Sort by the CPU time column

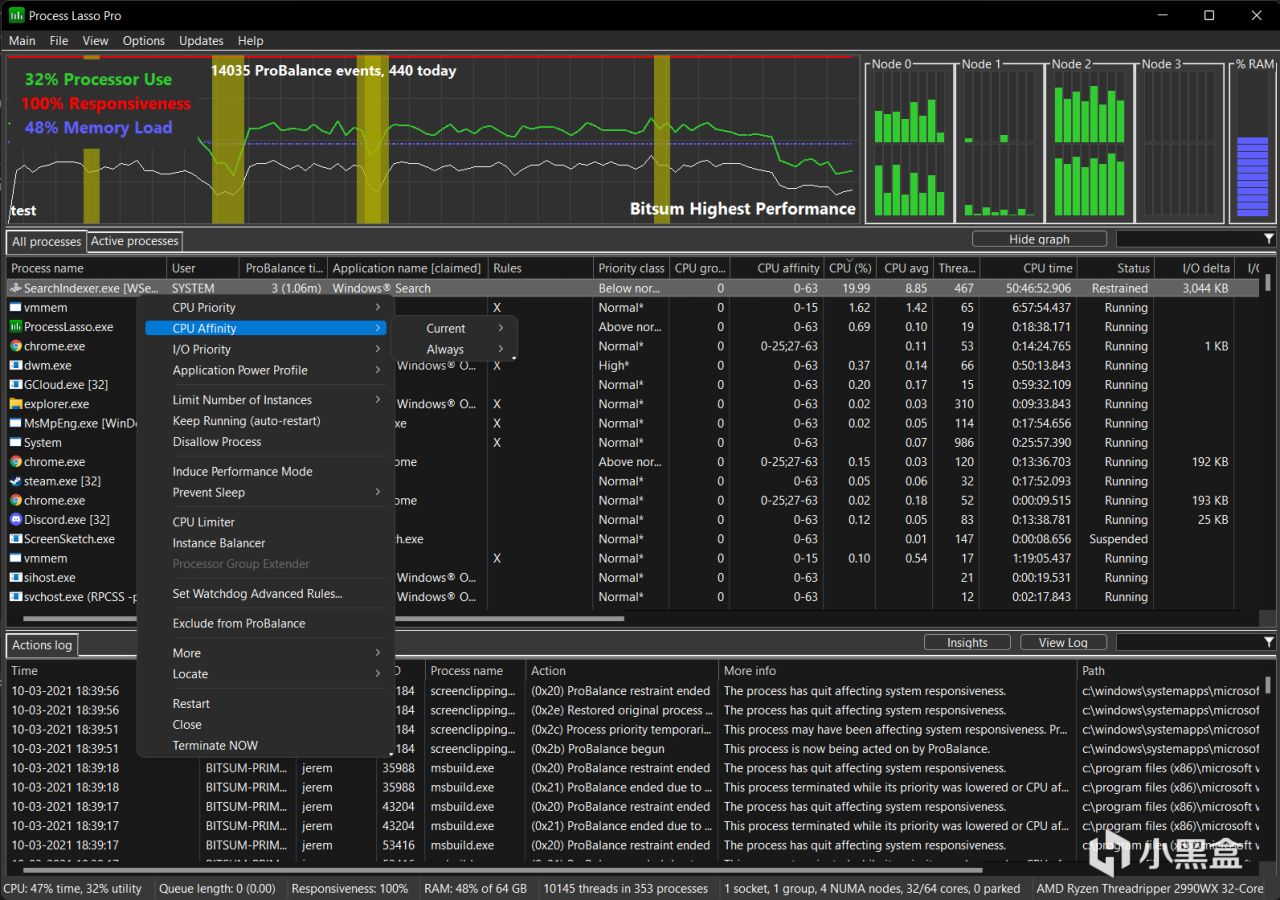pyautogui.click(x=1028, y=268)
